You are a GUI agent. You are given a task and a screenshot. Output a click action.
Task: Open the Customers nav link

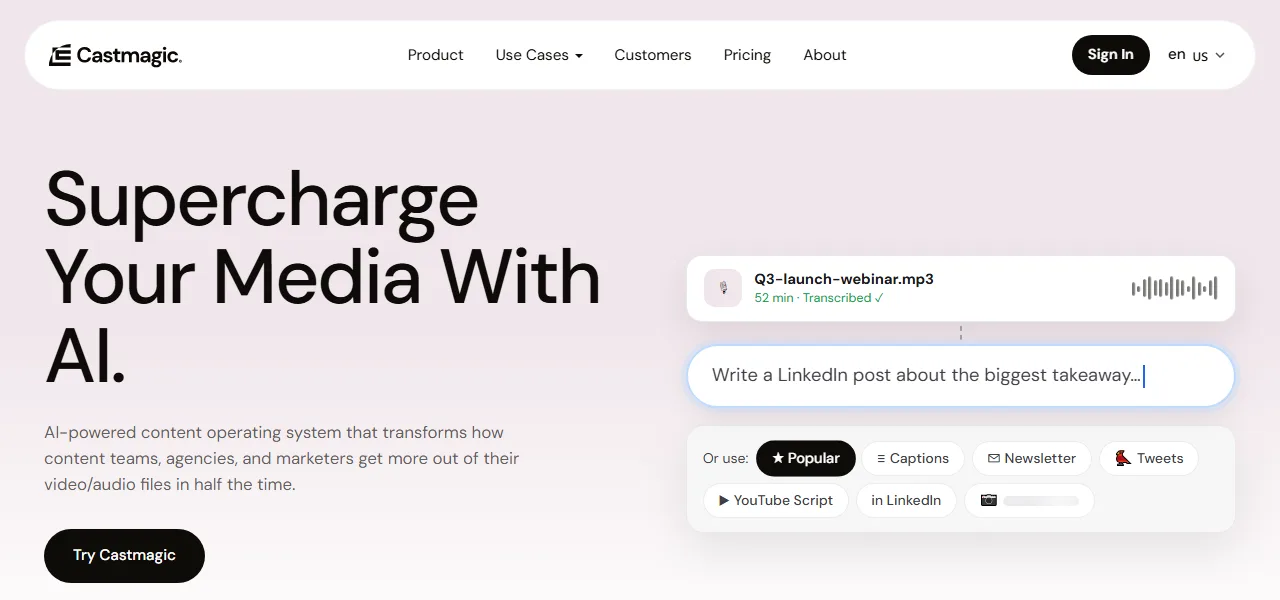coord(653,55)
